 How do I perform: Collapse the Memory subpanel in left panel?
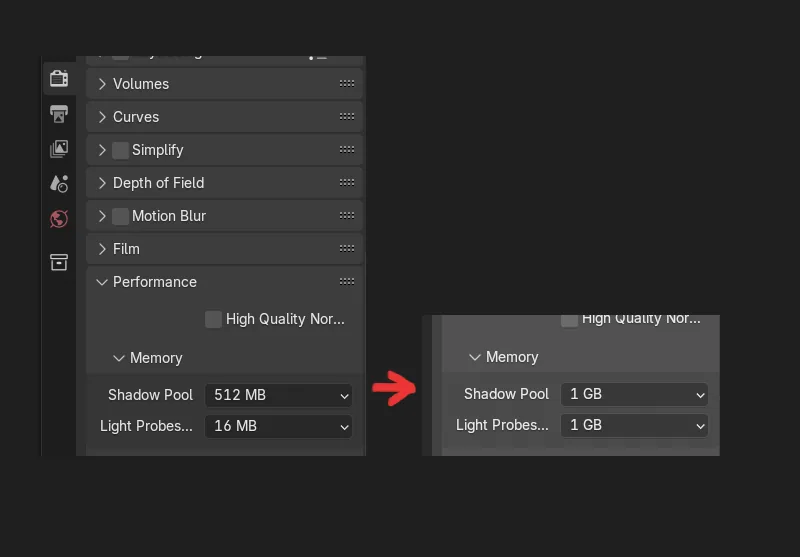tap(119, 358)
